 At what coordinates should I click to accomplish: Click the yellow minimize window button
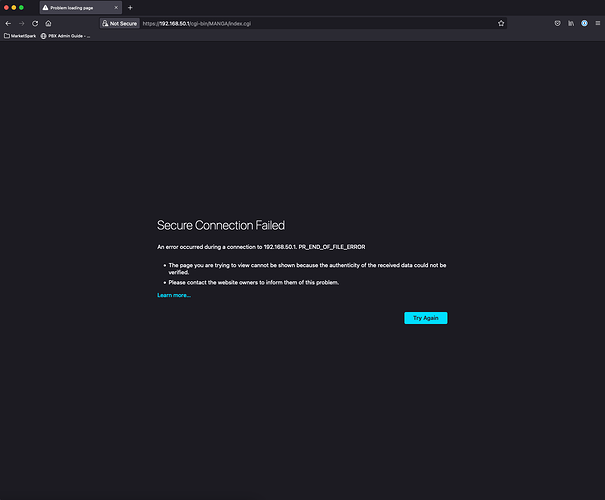(x=14, y=8)
